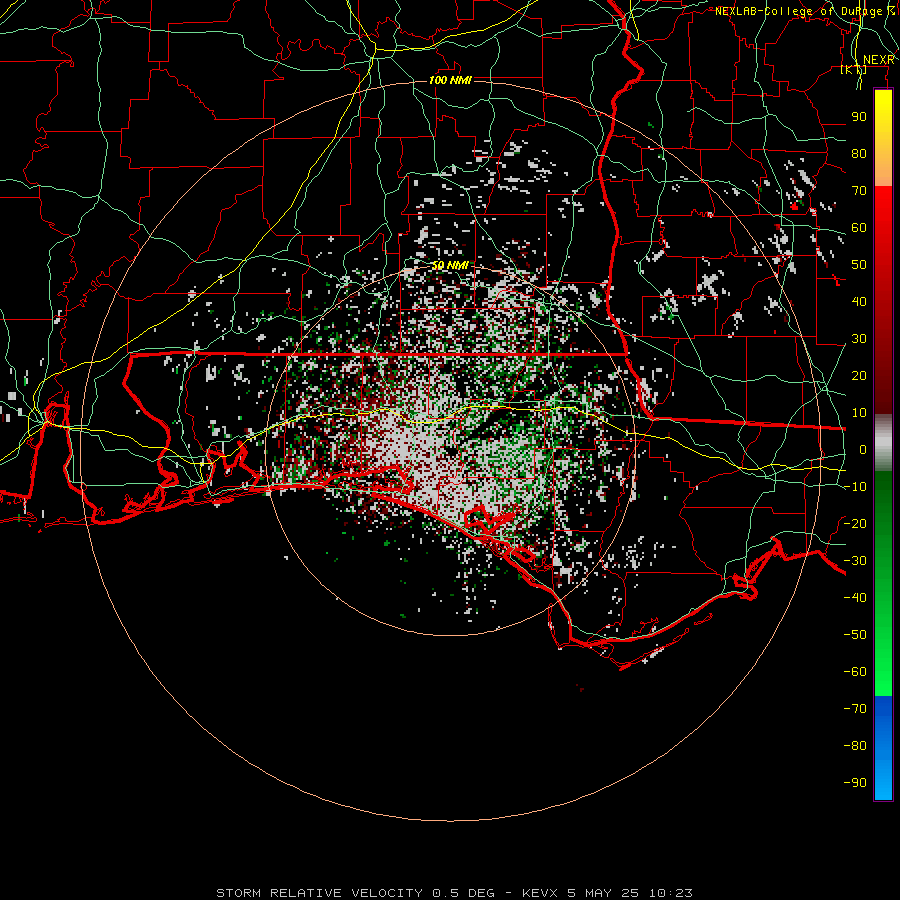The image size is (900, 900).
Task: Click the 80 value on velocity scale
Action: pos(859,153)
